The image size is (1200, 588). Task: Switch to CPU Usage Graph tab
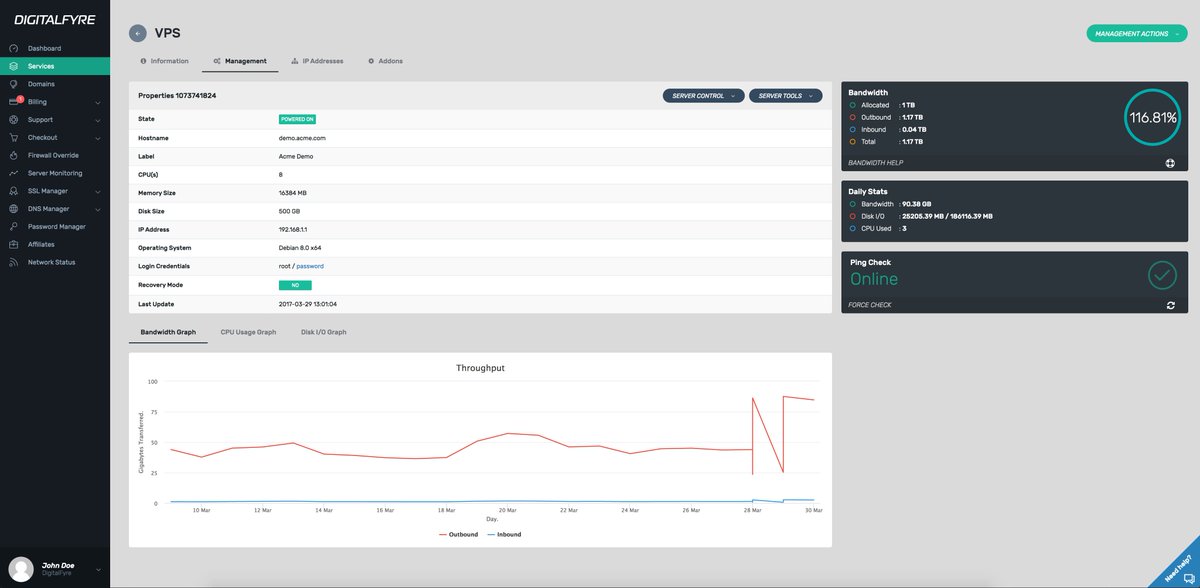coord(248,332)
